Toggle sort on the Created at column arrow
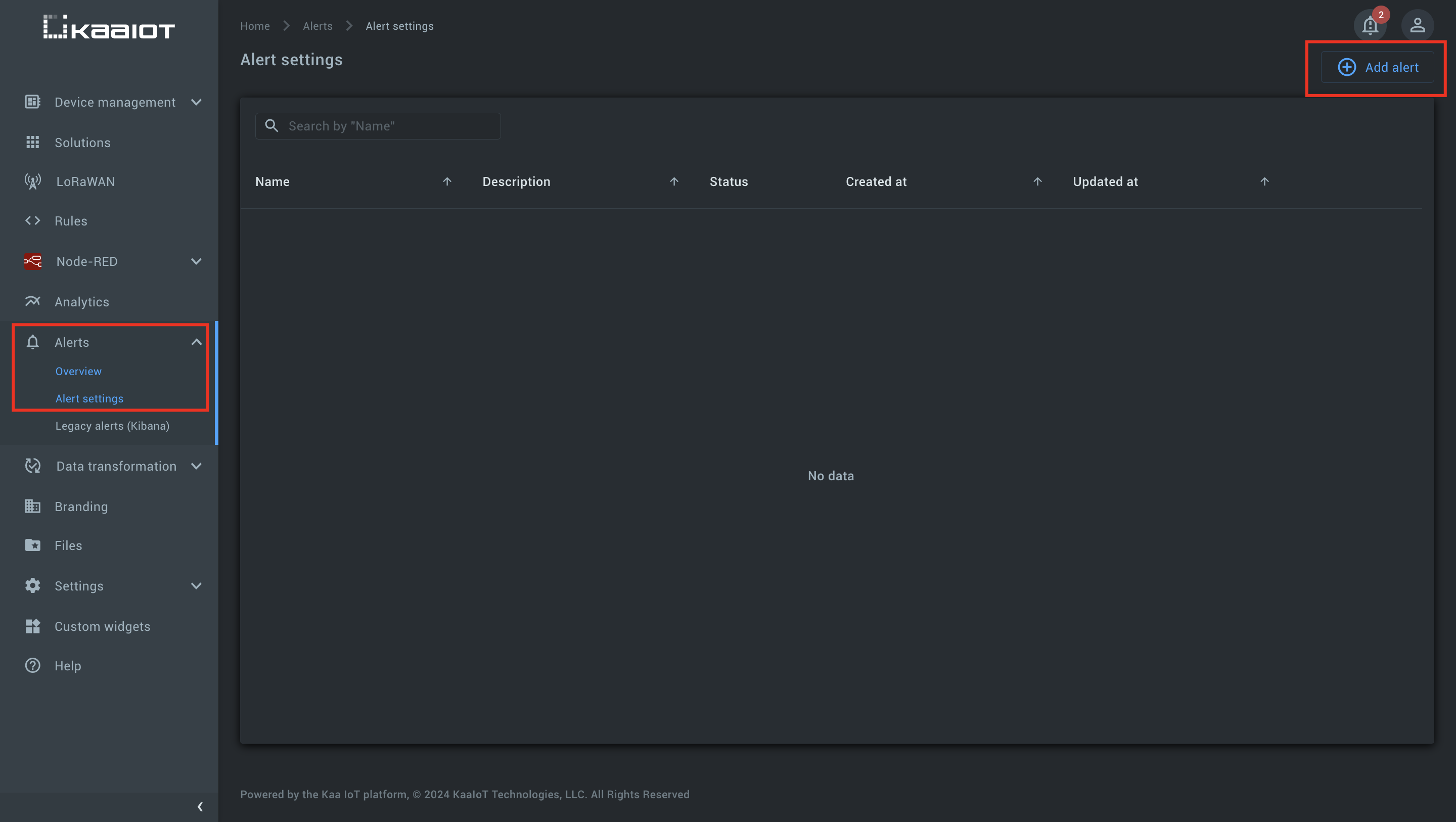 [1037, 181]
